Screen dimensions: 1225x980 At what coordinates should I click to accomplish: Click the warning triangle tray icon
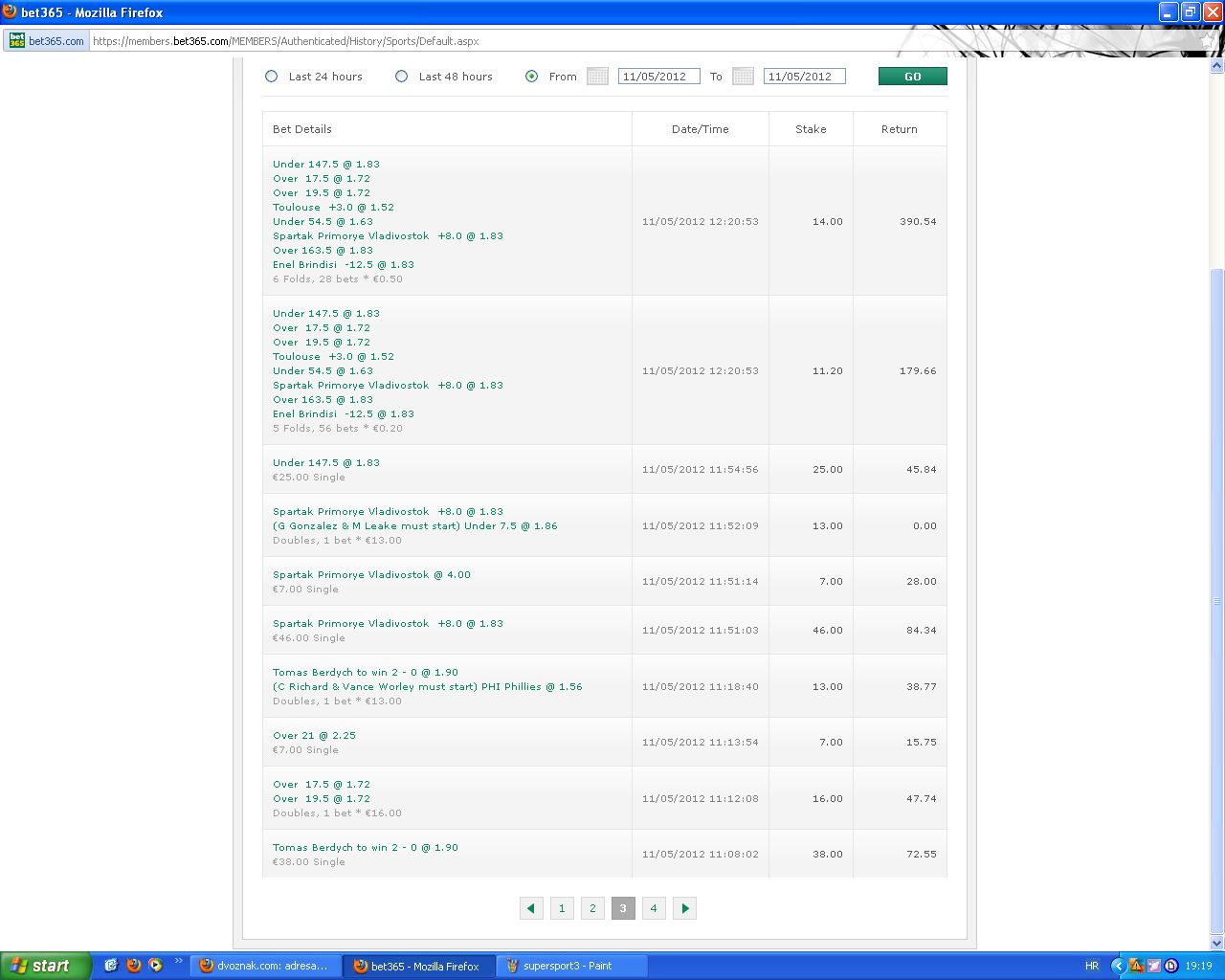pyautogui.click(x=1137, y=966)
